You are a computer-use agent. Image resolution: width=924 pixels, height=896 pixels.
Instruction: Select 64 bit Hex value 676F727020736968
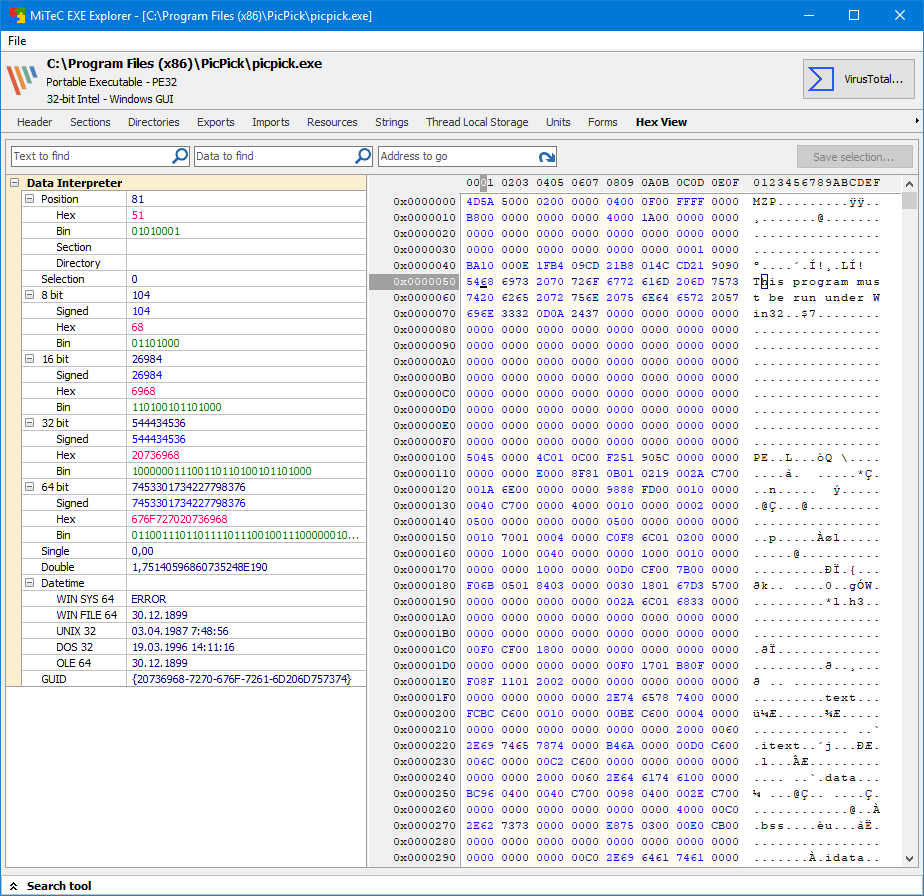[179, 519]
